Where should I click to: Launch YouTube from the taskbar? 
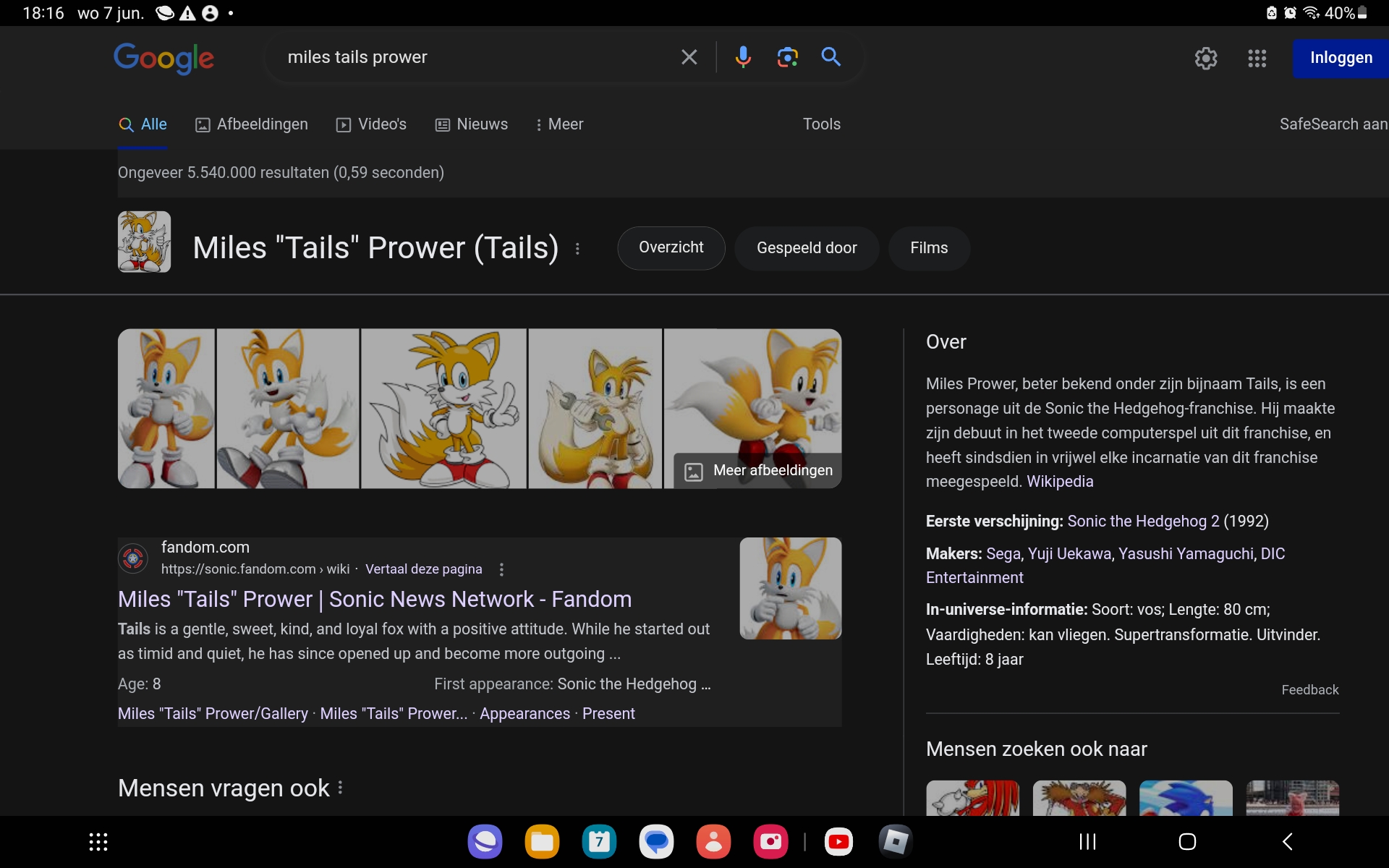pyautogui.click(x=838, y=842)
